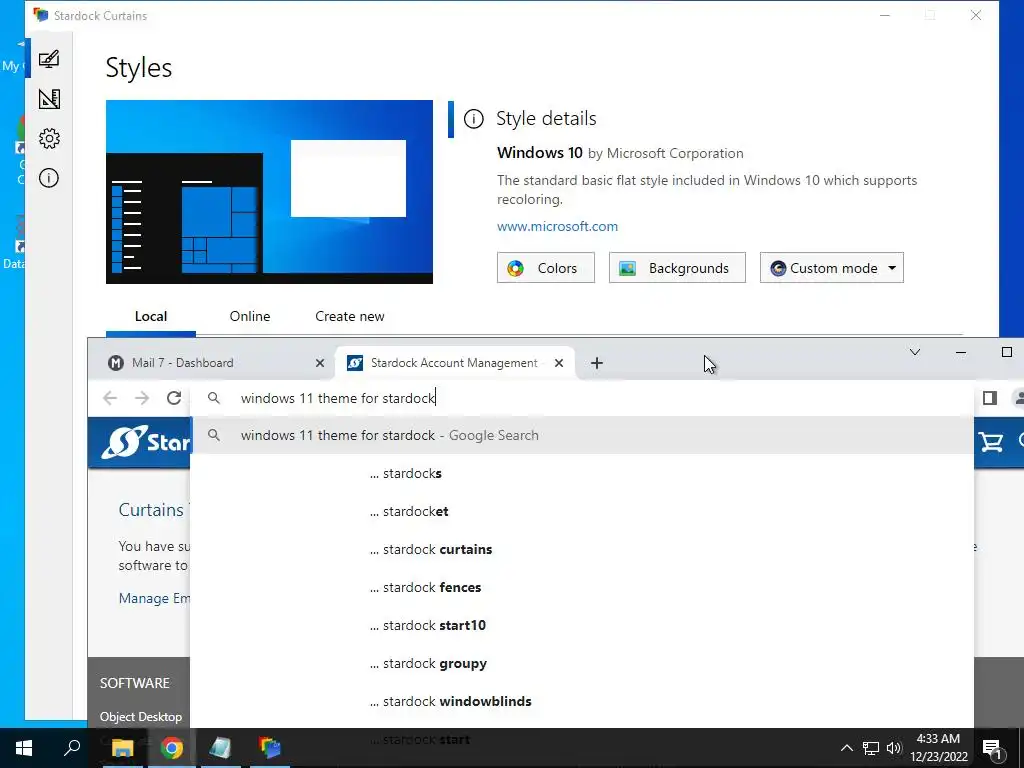Choose the 'stardocks' suggestion
This screenshot has height=768, width=1024.
coord(582,473)
